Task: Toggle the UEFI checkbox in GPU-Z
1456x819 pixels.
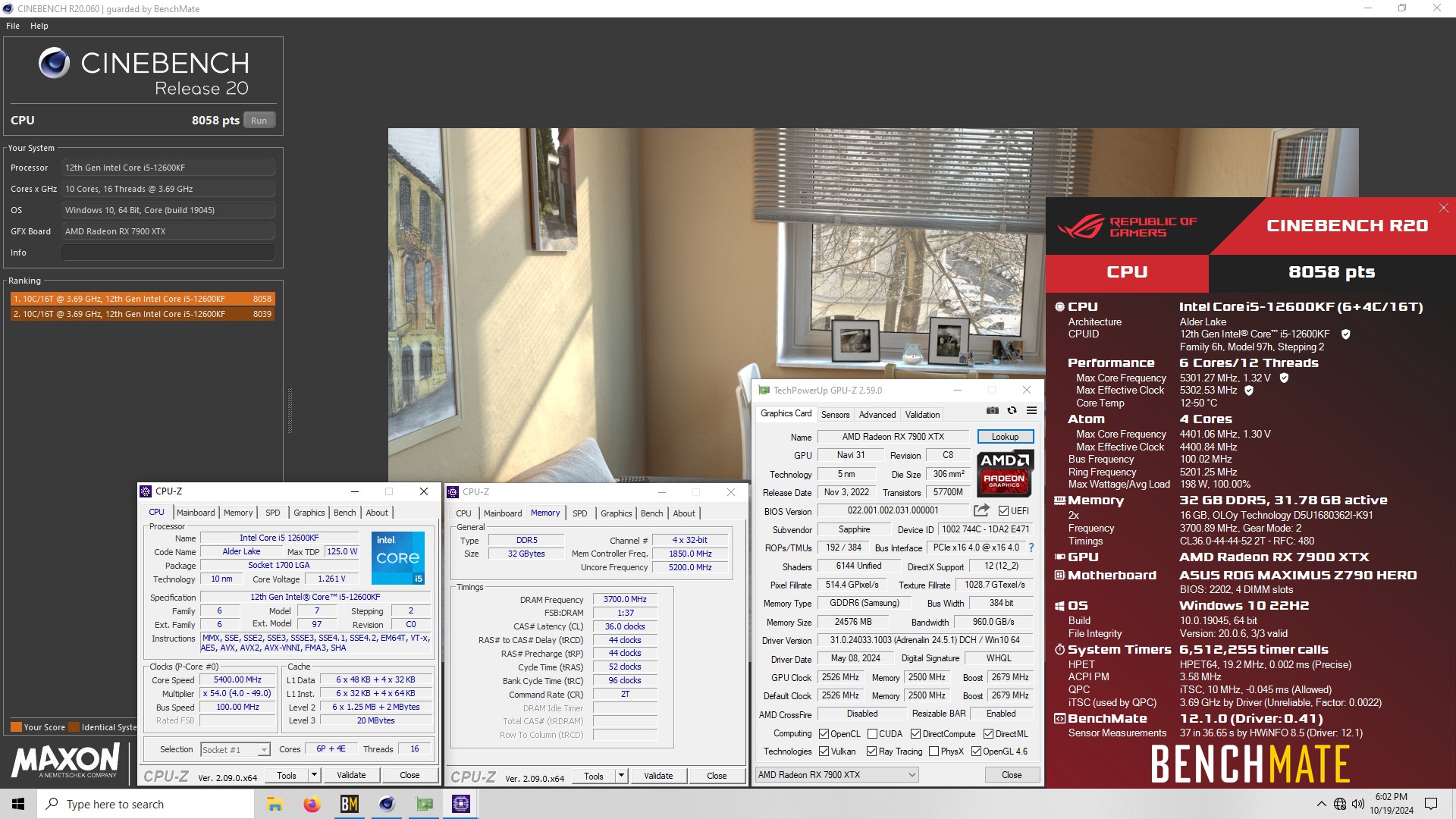Action: pyautogui.click(x=1003, y=511)
